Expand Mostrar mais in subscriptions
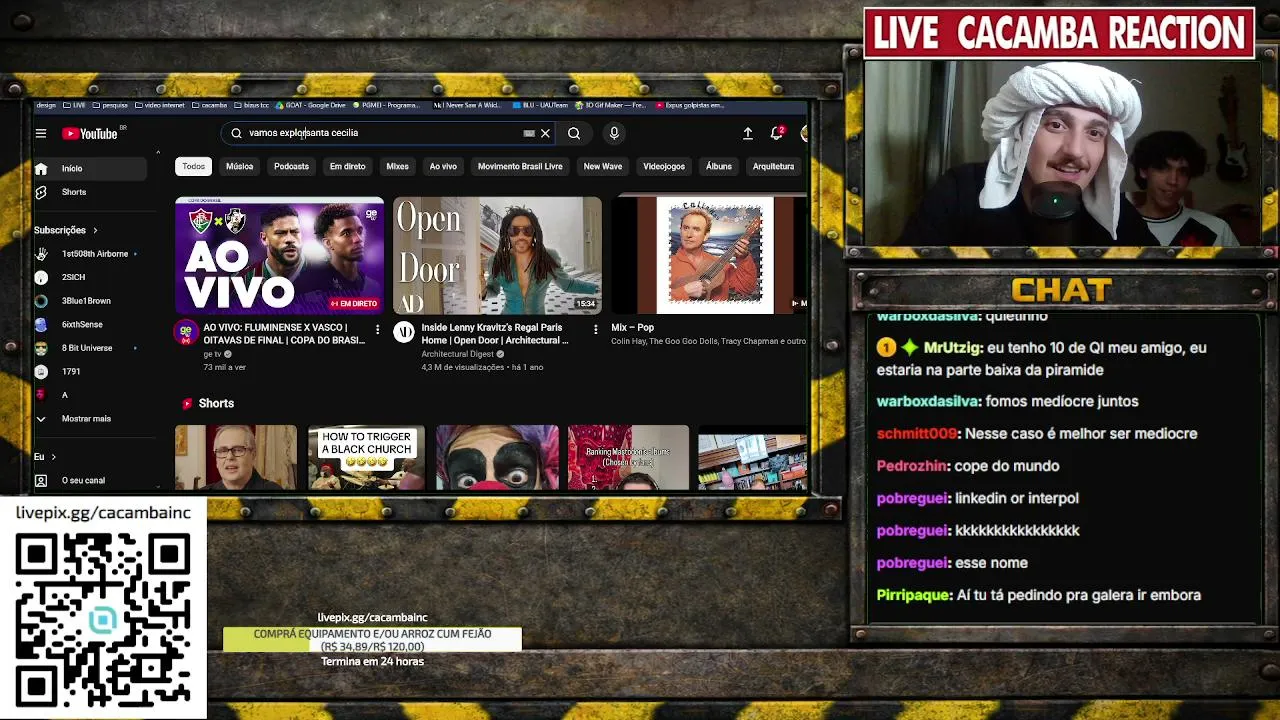The height and width of the screenshot is (720, 1280). tap(90, 419)
